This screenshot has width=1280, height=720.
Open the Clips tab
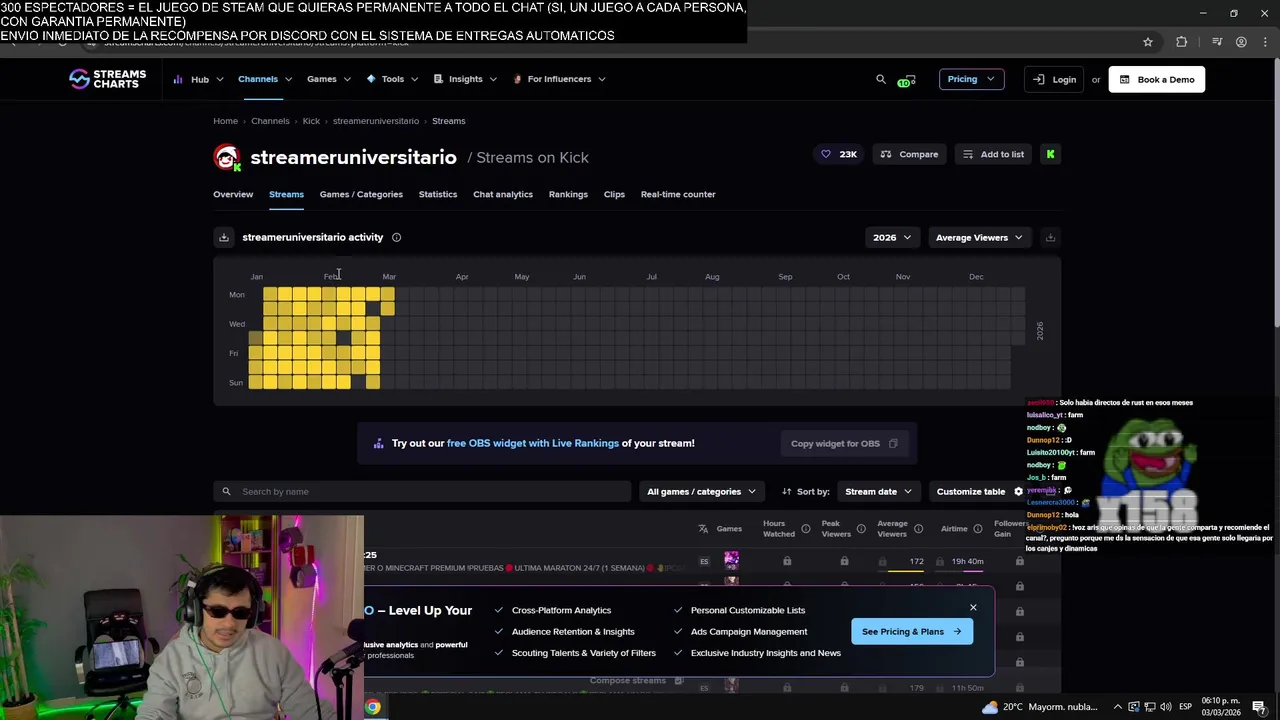coord(614,194)
